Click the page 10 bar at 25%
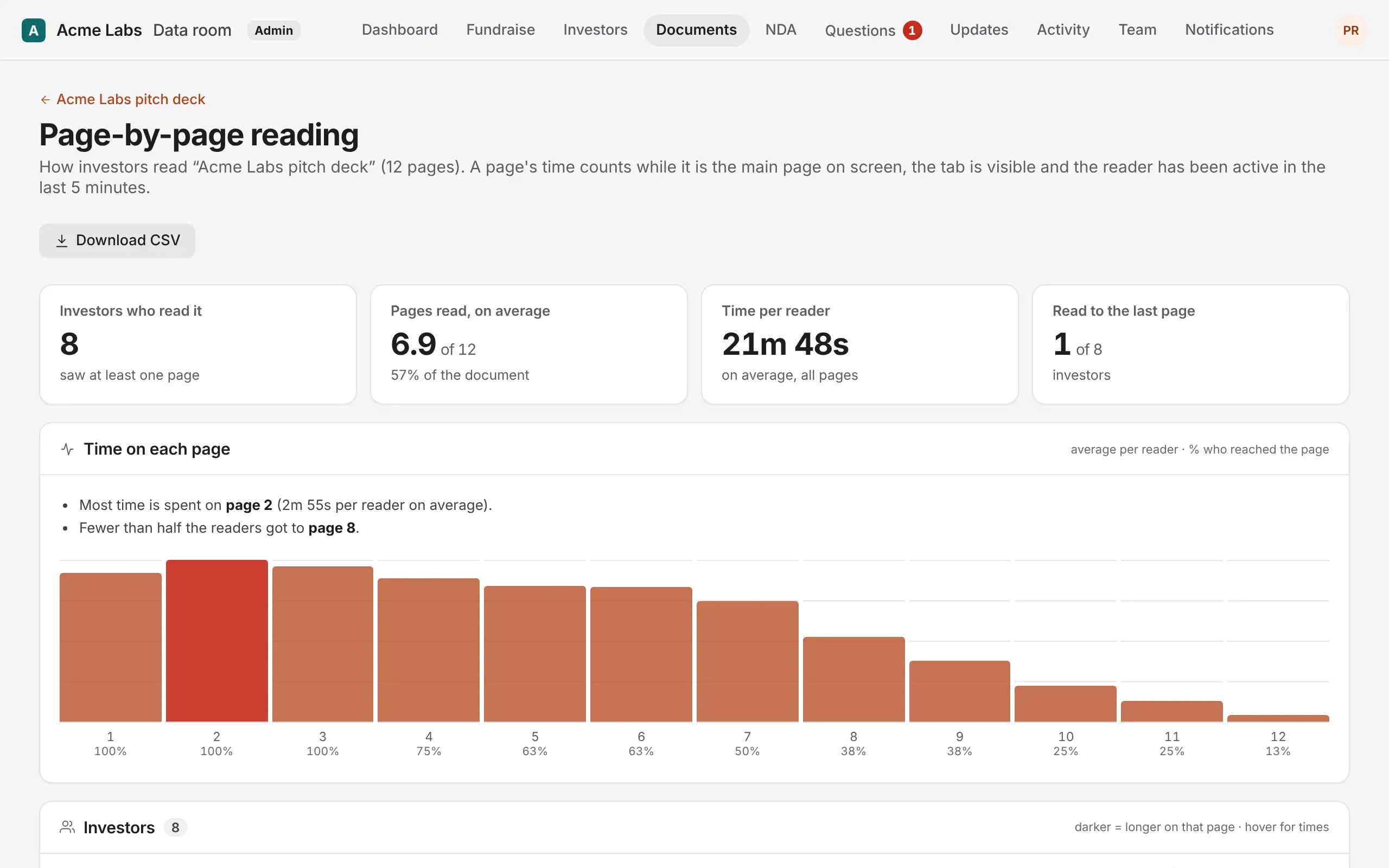 (x=1065, y=704)
